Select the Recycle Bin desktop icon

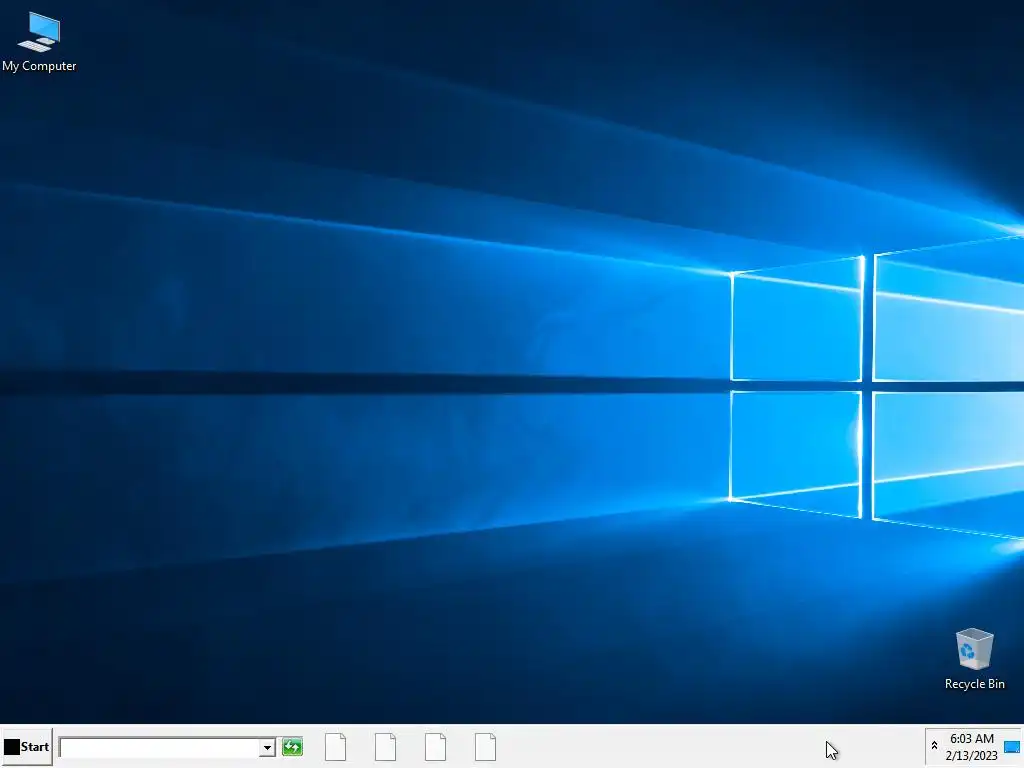tap(974, 659)
